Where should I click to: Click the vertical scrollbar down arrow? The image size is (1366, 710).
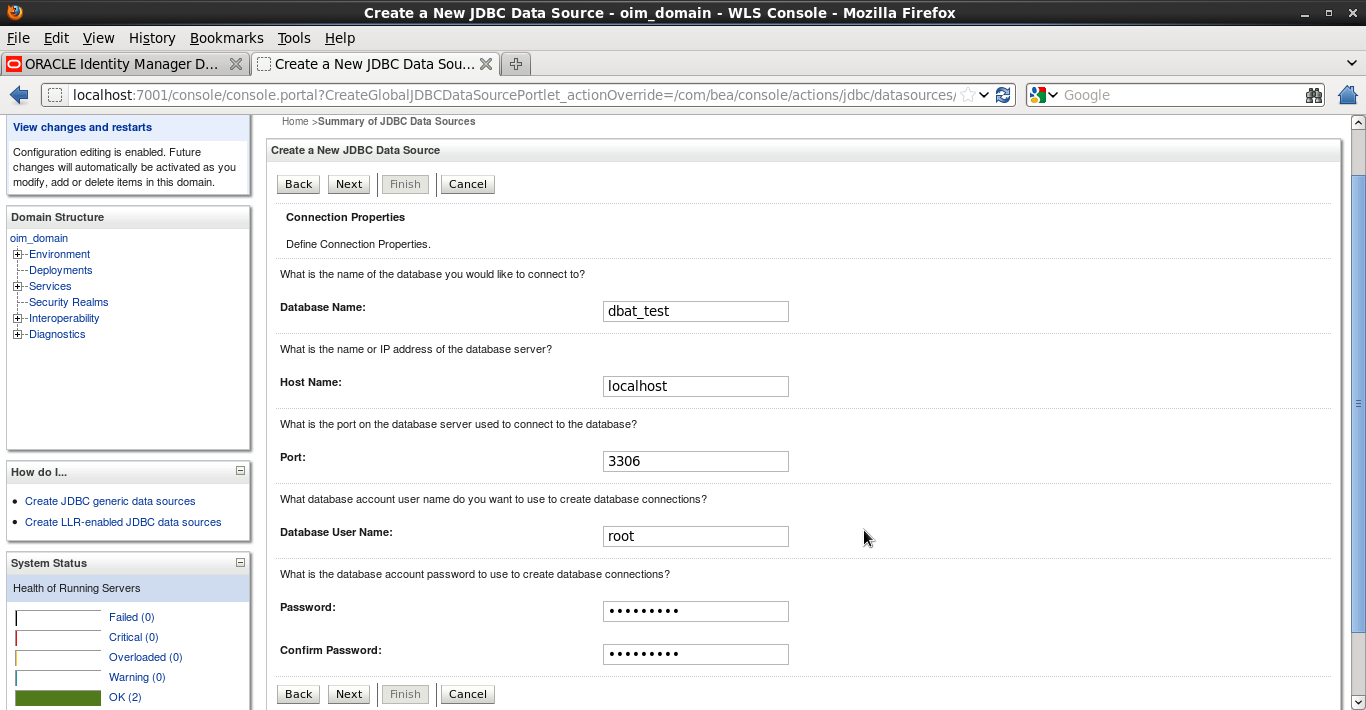pos(1358,702)
